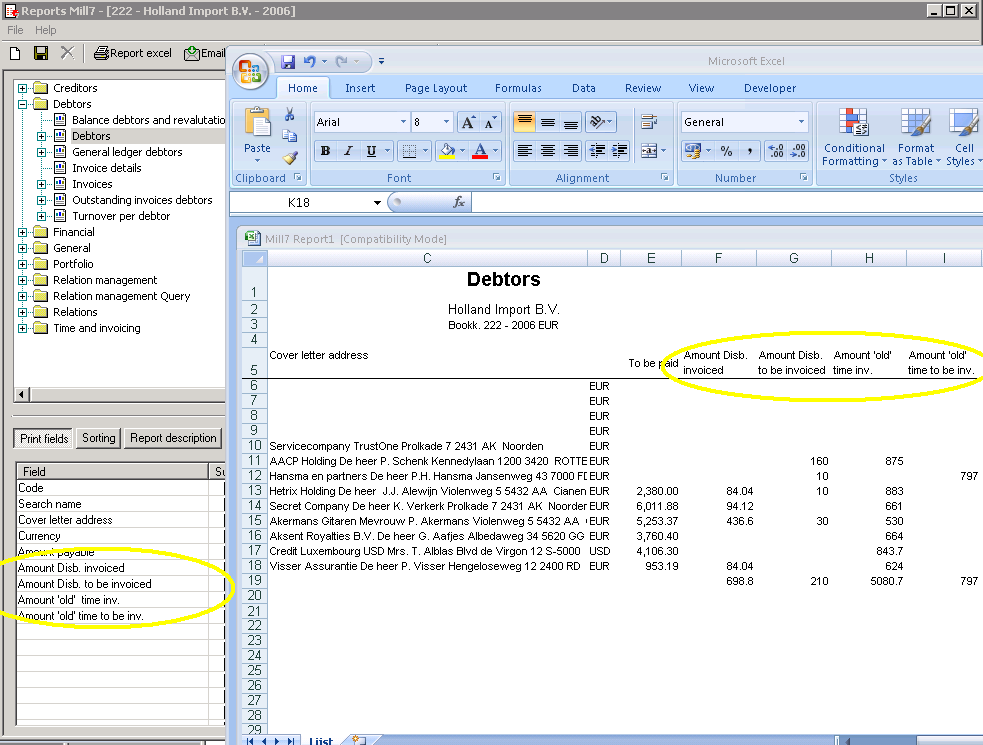Viewport: 983px width, 745px height.
Task: Switch to the Developer ribbon tab
Action: coord(770,88)
